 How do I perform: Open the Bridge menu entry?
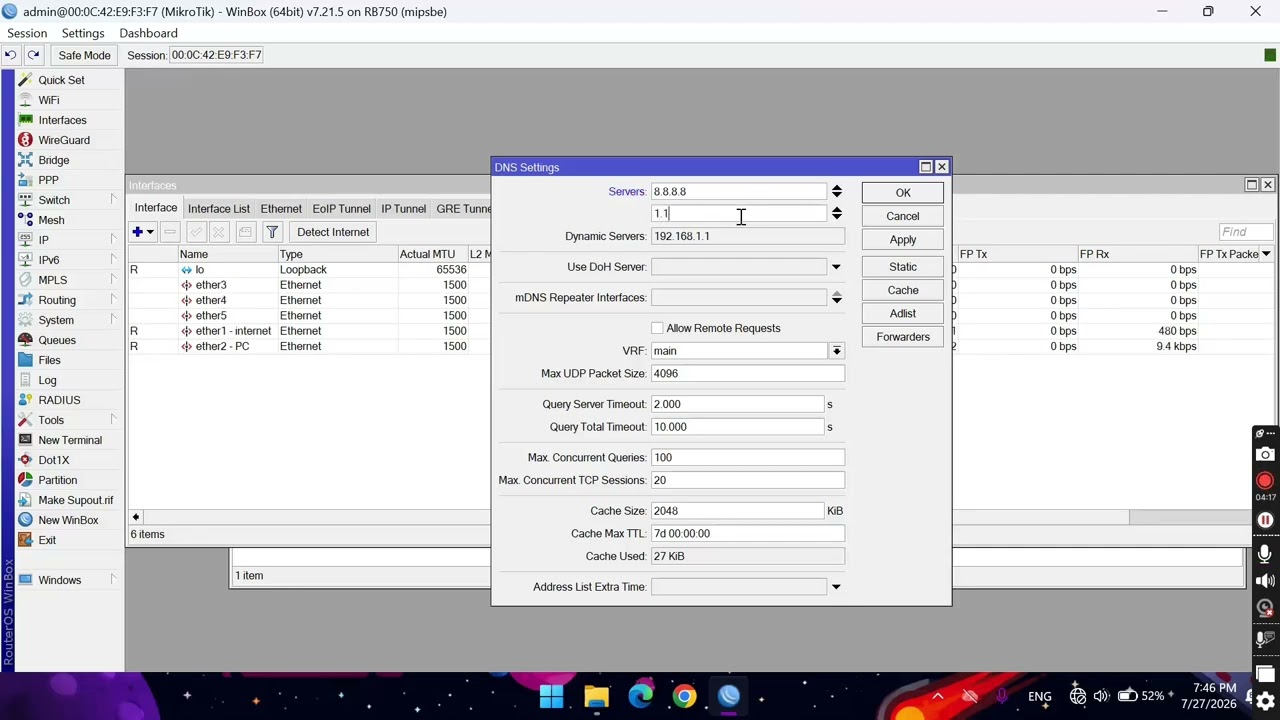tap(54, 160)
